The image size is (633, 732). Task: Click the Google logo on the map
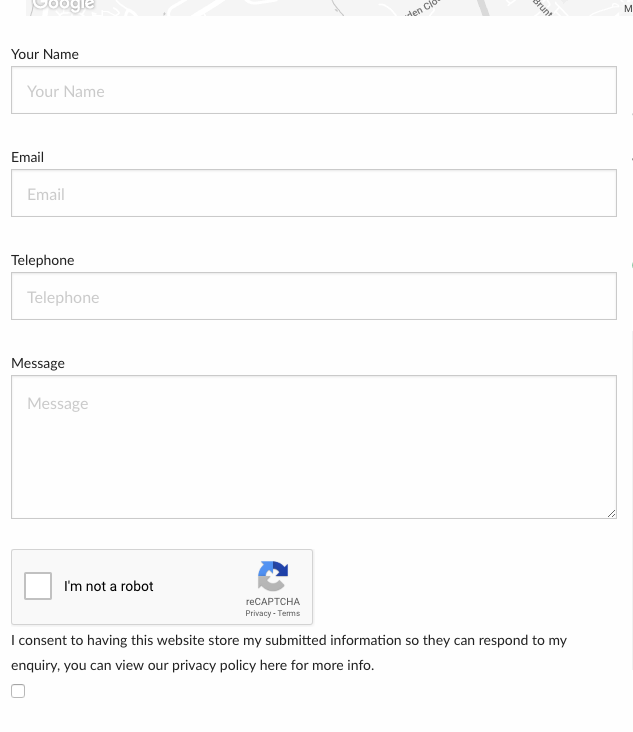pos(63,5)
